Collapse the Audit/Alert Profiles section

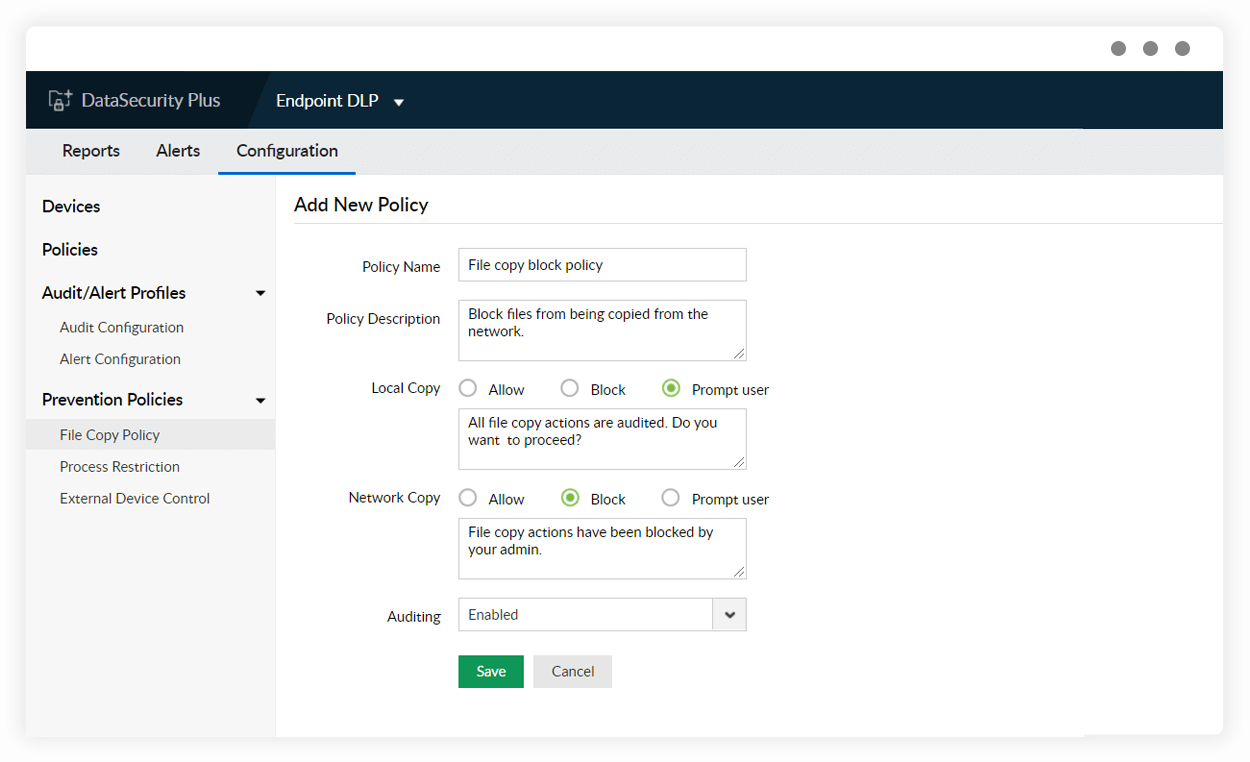260,292
